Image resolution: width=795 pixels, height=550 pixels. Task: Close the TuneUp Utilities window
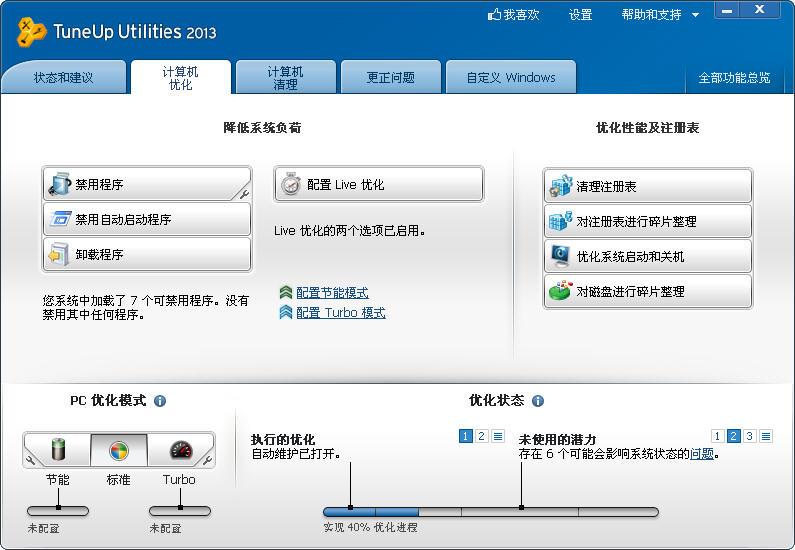pyautogui.click(x=760, y=10)
